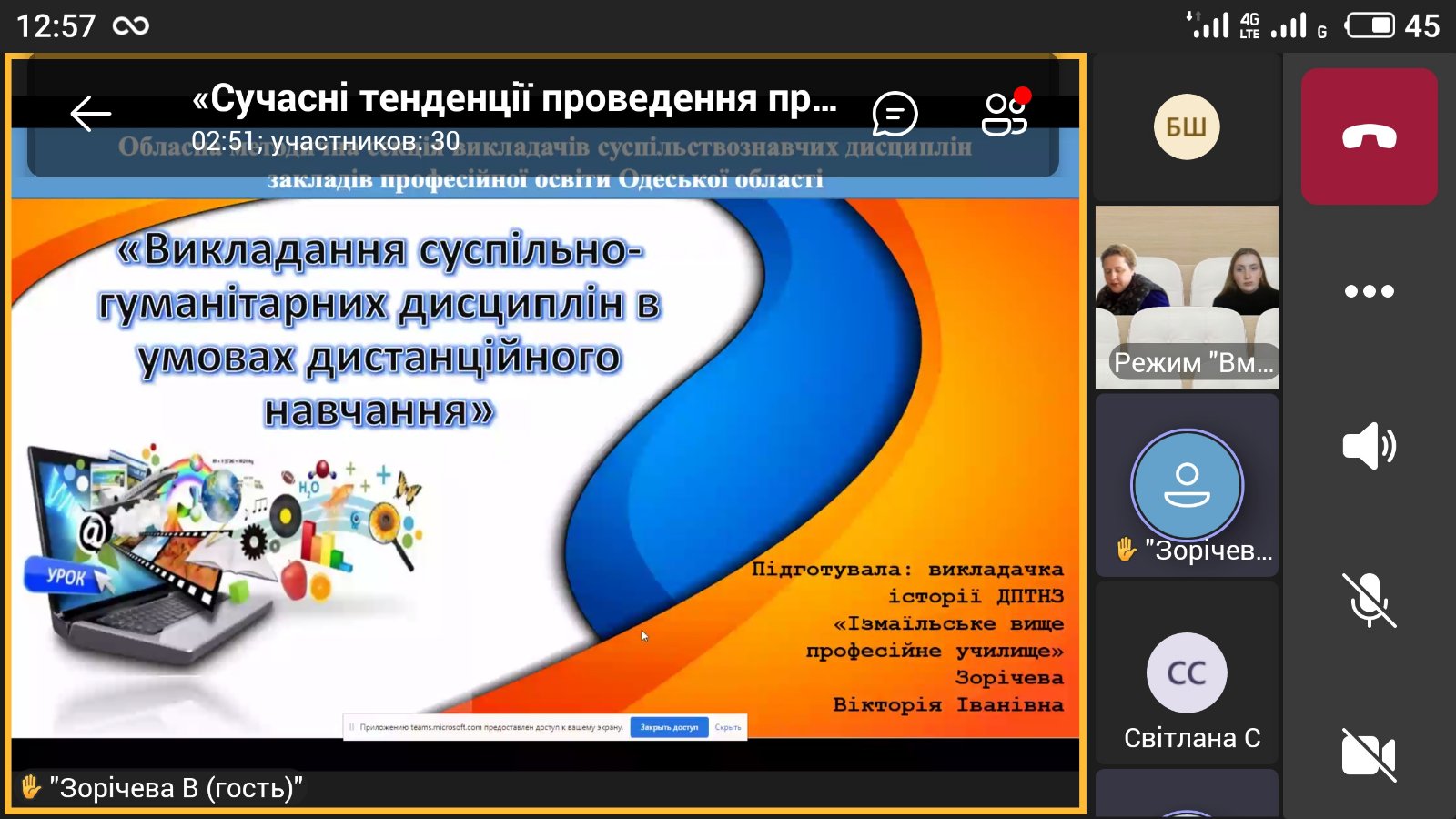Show the participants list
The width and height of the screenshot is (1456, 819).
click(1005, 114)
